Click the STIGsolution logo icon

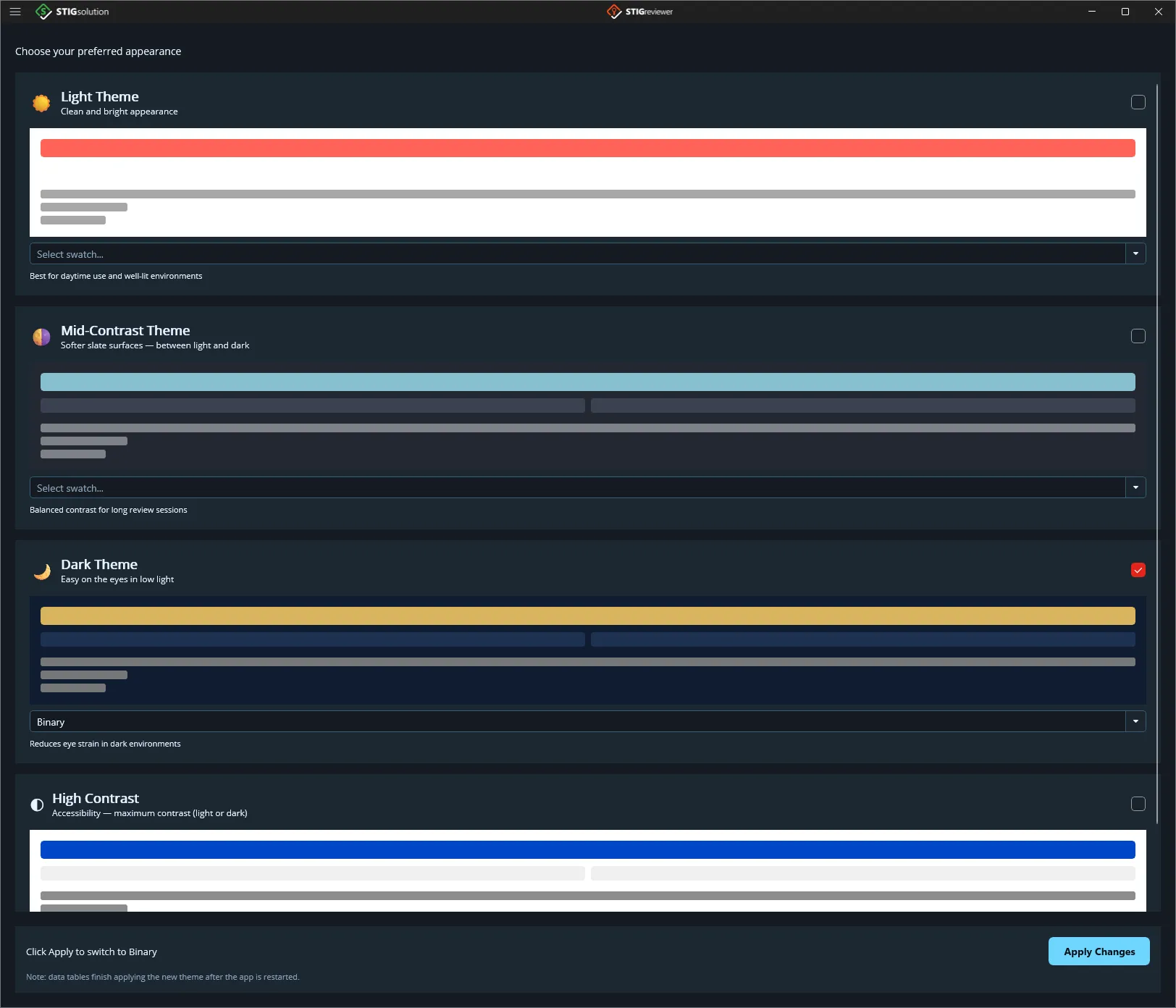click(x=43, y=12)
